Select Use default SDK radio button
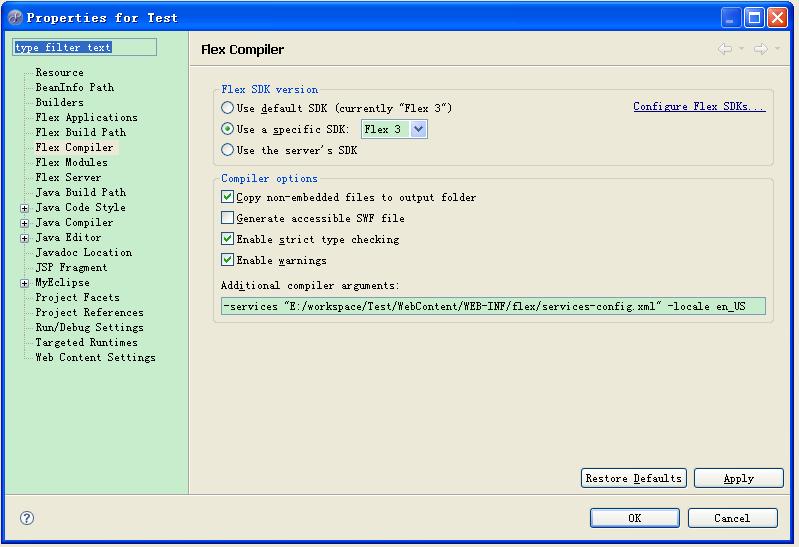The image size is (799, 547). (227, 108)
